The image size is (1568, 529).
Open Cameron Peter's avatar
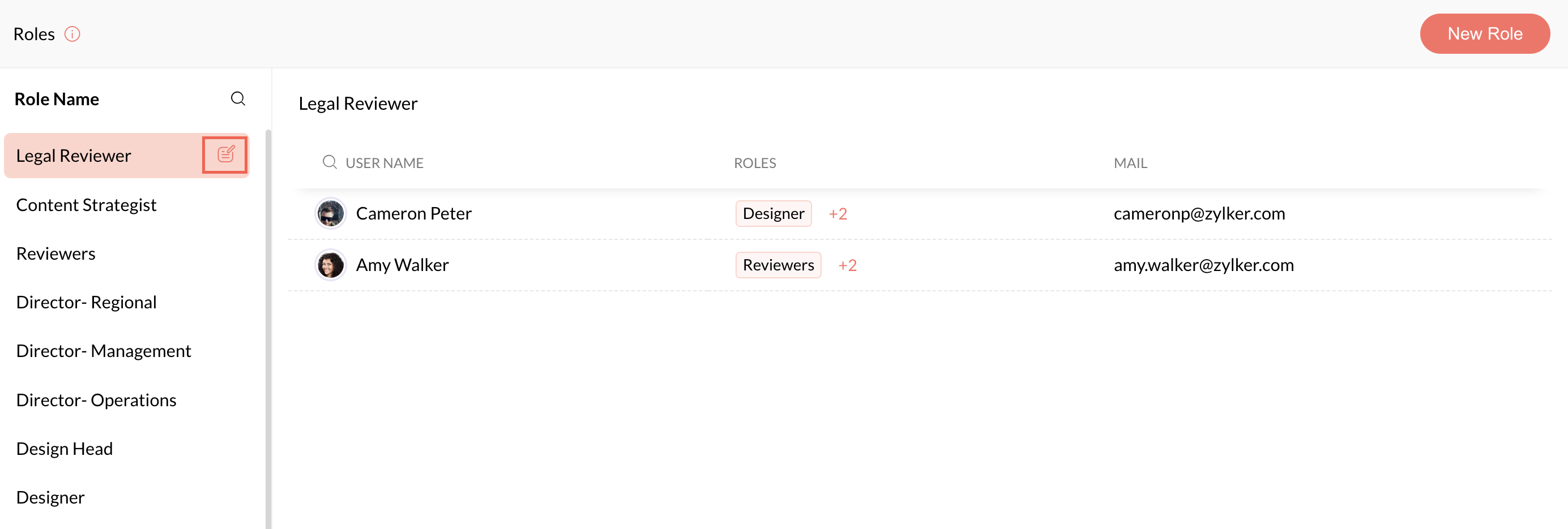[x=331, y=213]
